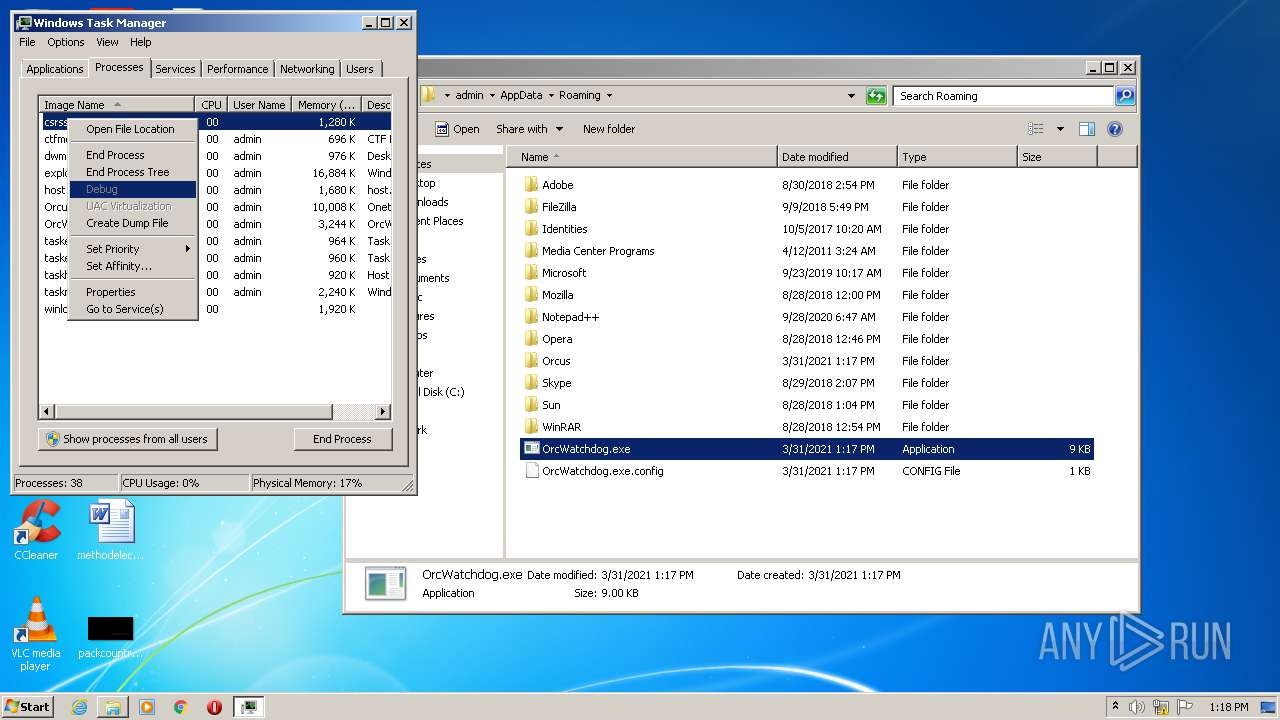The width and height of the screenshot is (1280, 720).
Task: Switch to the Performance tab
Action: pyautogui.click(x=238, y=69)
